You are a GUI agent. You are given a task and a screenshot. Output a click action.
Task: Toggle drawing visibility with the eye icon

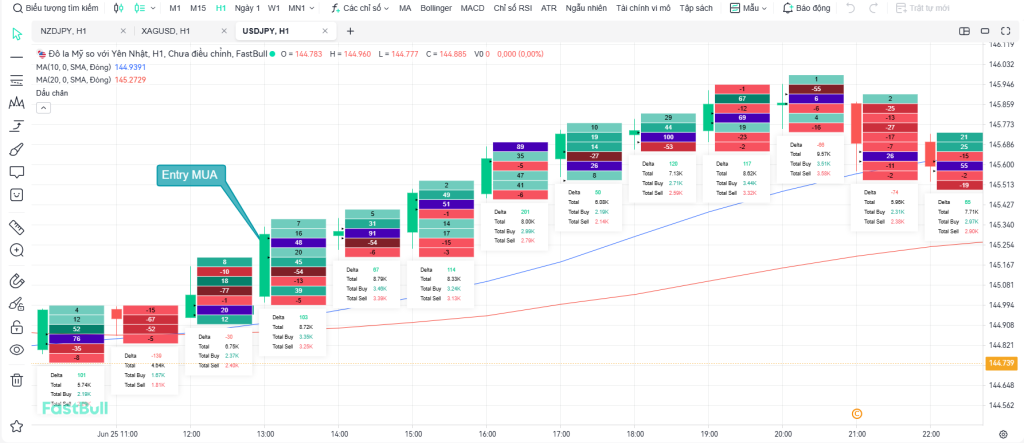(x=16, y=349)
